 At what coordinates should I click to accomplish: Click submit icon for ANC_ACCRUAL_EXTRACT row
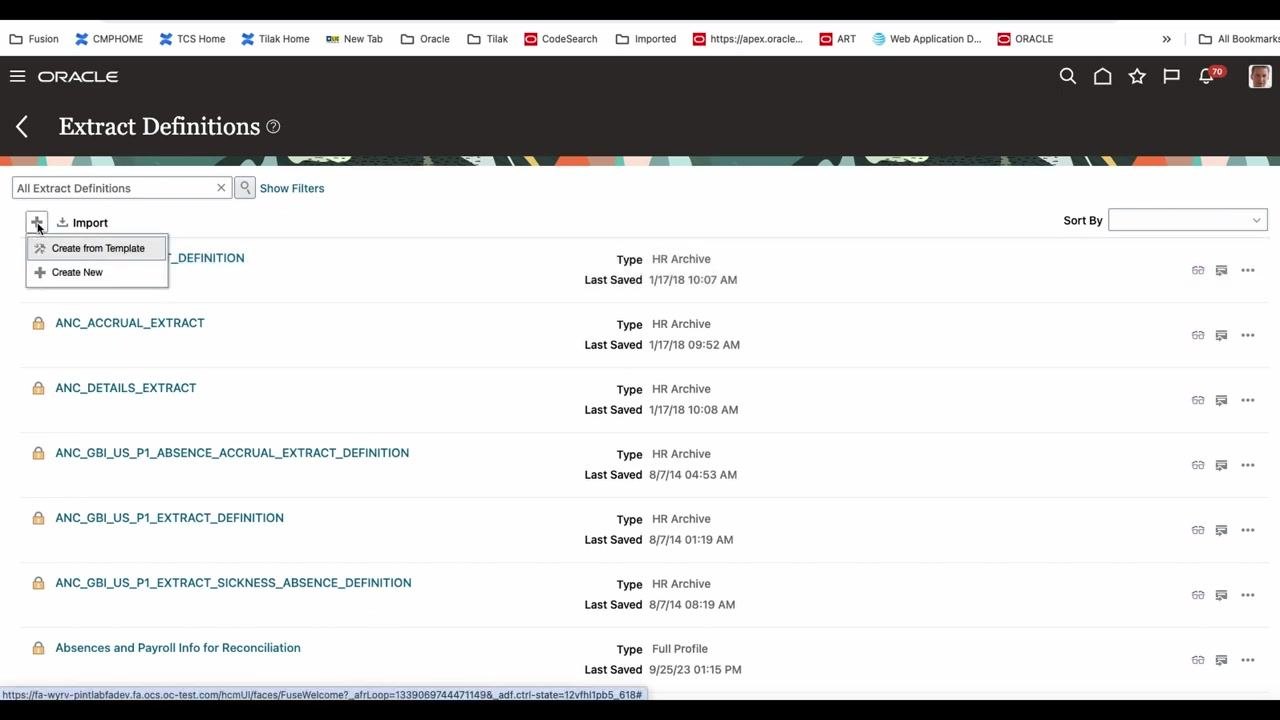(x=1221, y=335)
